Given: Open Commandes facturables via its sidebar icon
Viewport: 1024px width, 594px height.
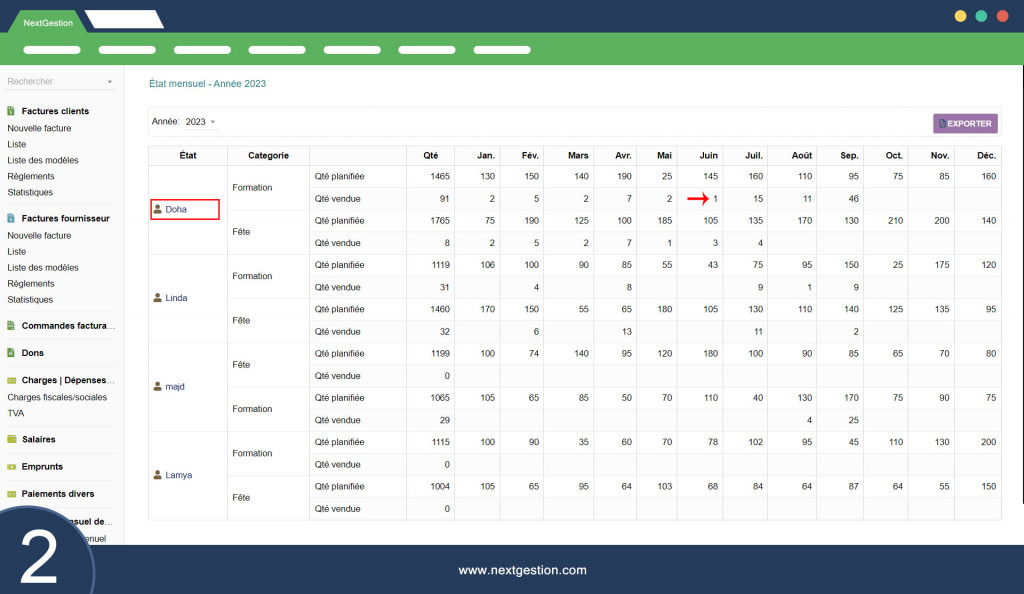Looking at the screenshot, I should point(11,326).
